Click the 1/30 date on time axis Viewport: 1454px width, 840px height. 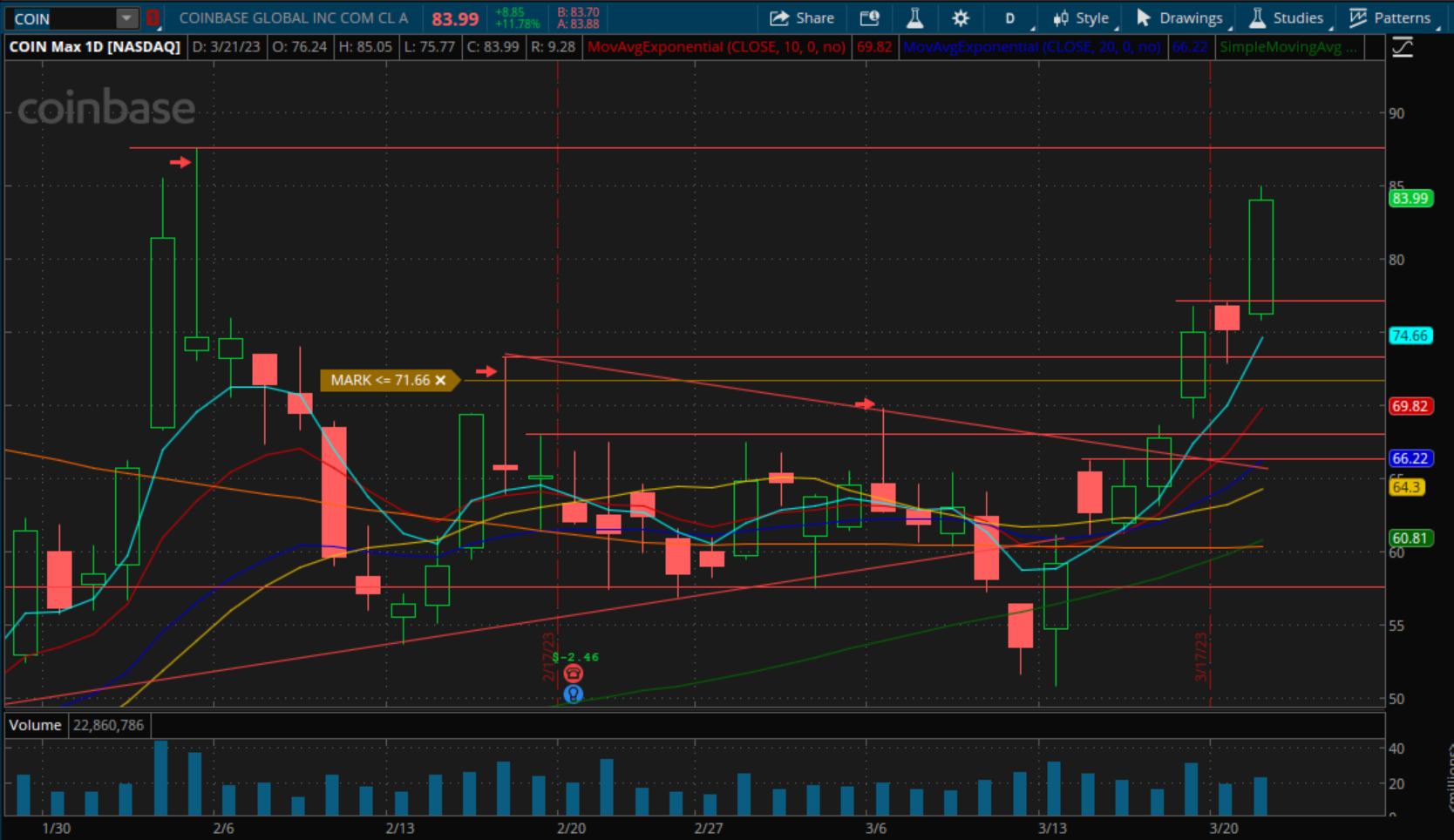(57, 828)
